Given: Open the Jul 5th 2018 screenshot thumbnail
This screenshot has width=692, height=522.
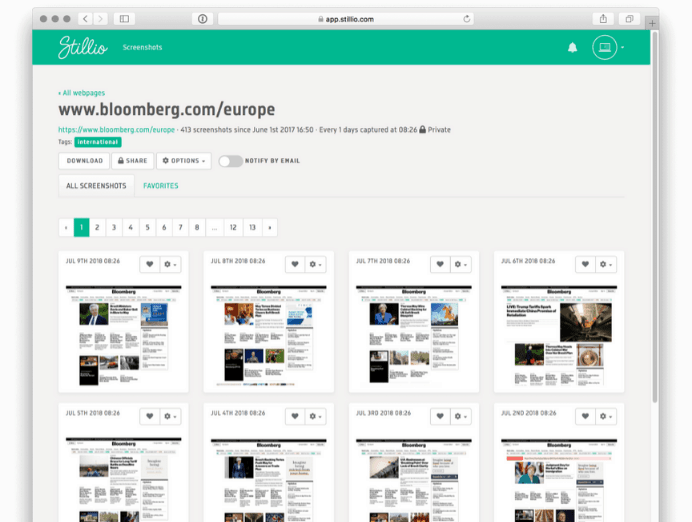Looking at the screenshot, I should click(x=124, y=480).
